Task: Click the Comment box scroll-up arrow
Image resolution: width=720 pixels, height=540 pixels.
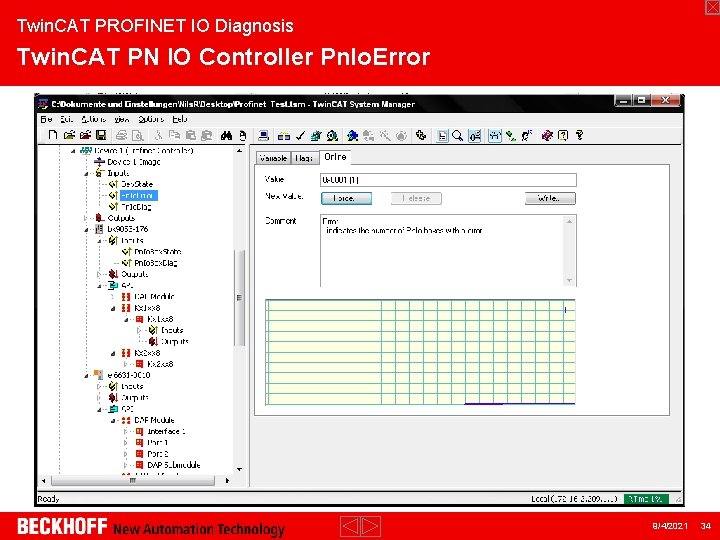Action: tap(569, 221)
